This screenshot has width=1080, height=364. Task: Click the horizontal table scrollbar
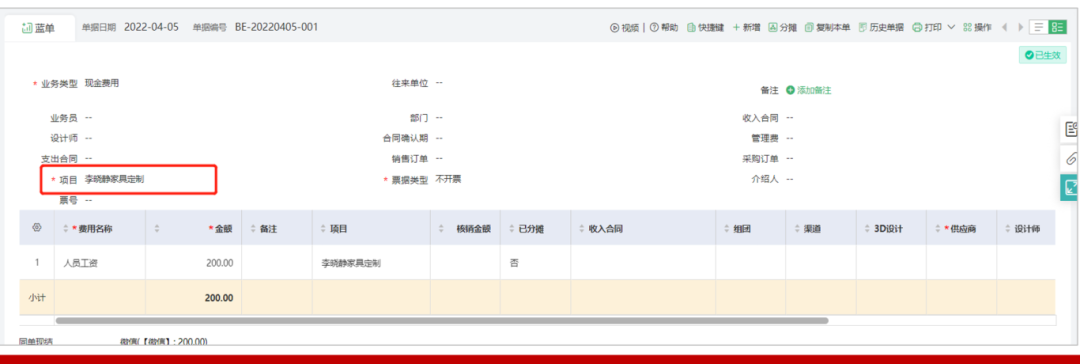click(442, 320)
